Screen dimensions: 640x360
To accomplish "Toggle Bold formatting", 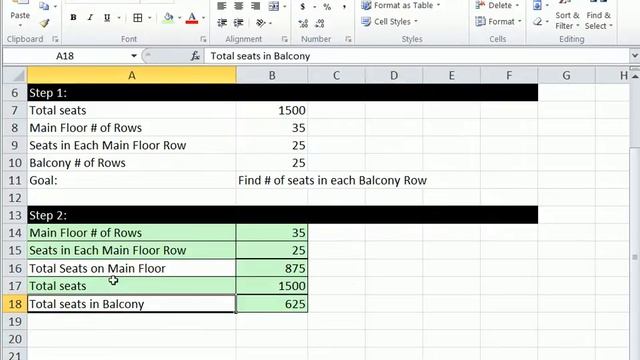I will (x=73, y=18).
